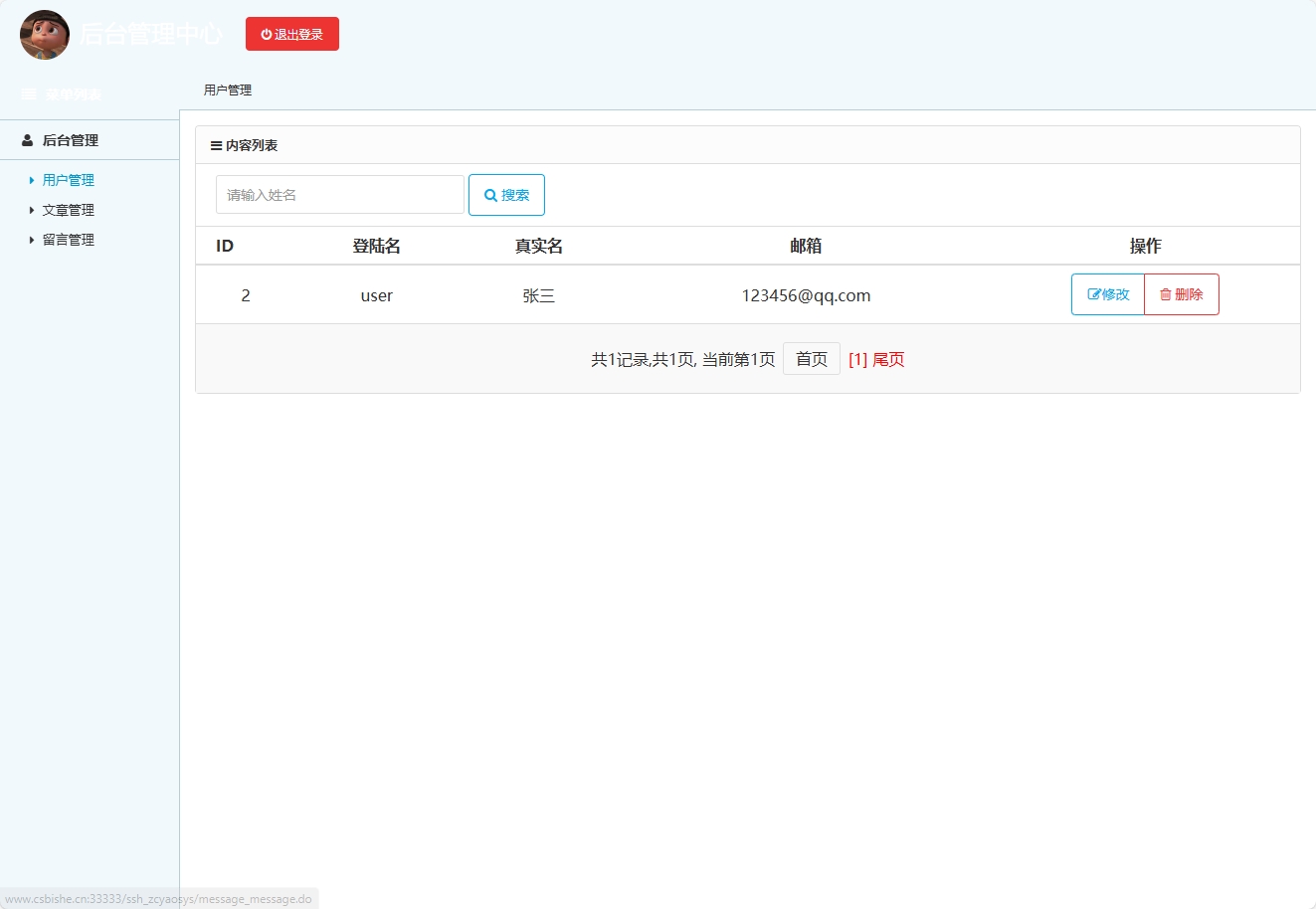This screenshot has height=909, width=1316.
Task: Click the 退出登录 button
Action: (x=292, y=33)
